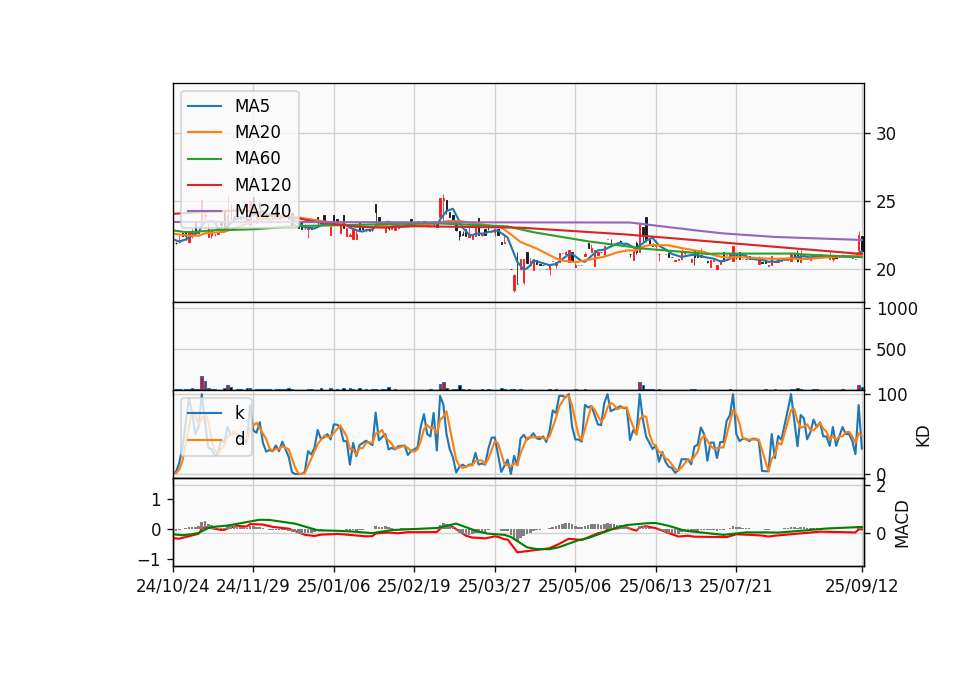This screenshot has height=690, width=960.
Task: Click the price axis value 30
Action: pos(886,134)
